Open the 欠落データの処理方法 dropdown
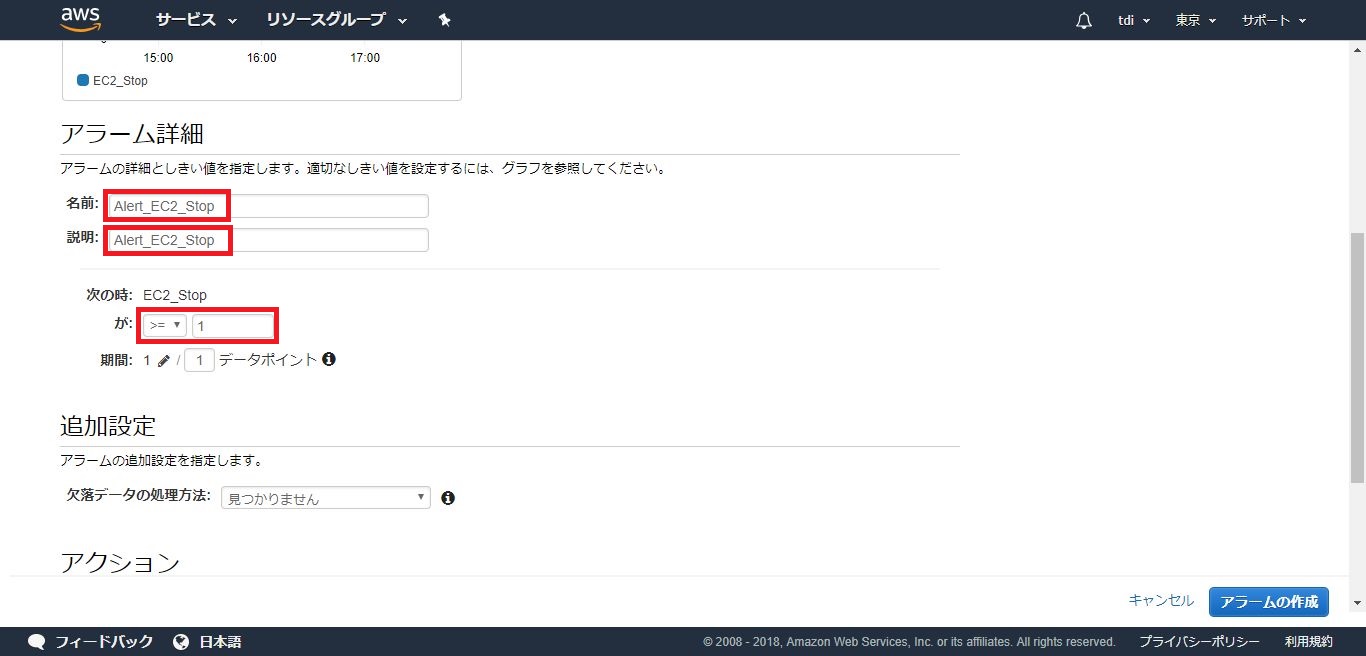This screenshot has height=656, width=1366. pos(325,498)
